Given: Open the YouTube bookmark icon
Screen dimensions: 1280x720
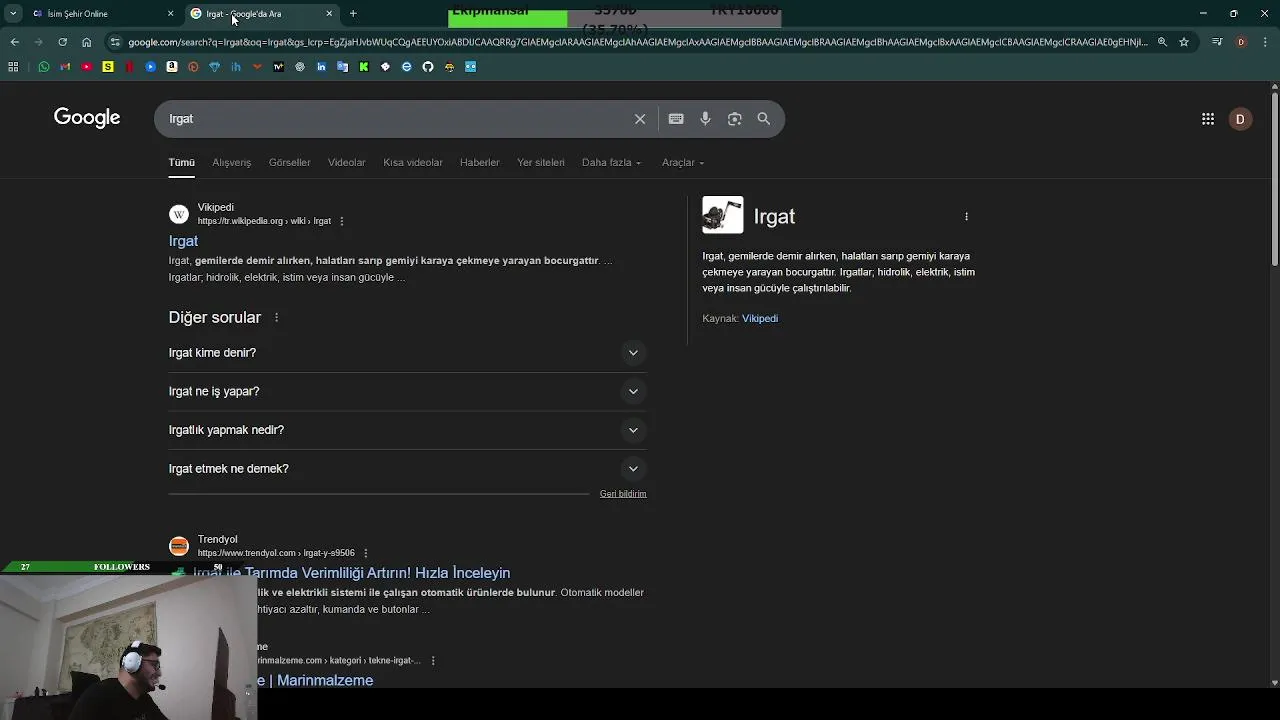Looking at the screenshot, I should click(86, 67).
